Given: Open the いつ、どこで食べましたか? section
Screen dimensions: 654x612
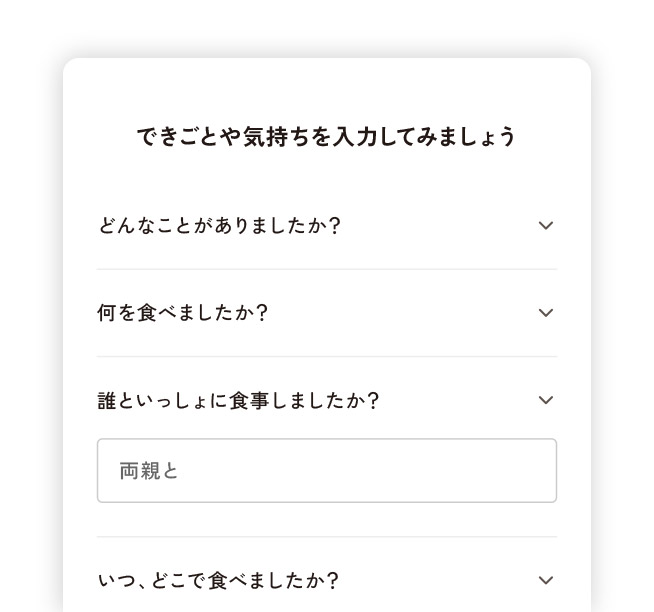Looking at the screenshot, I should tap(327, 580).
